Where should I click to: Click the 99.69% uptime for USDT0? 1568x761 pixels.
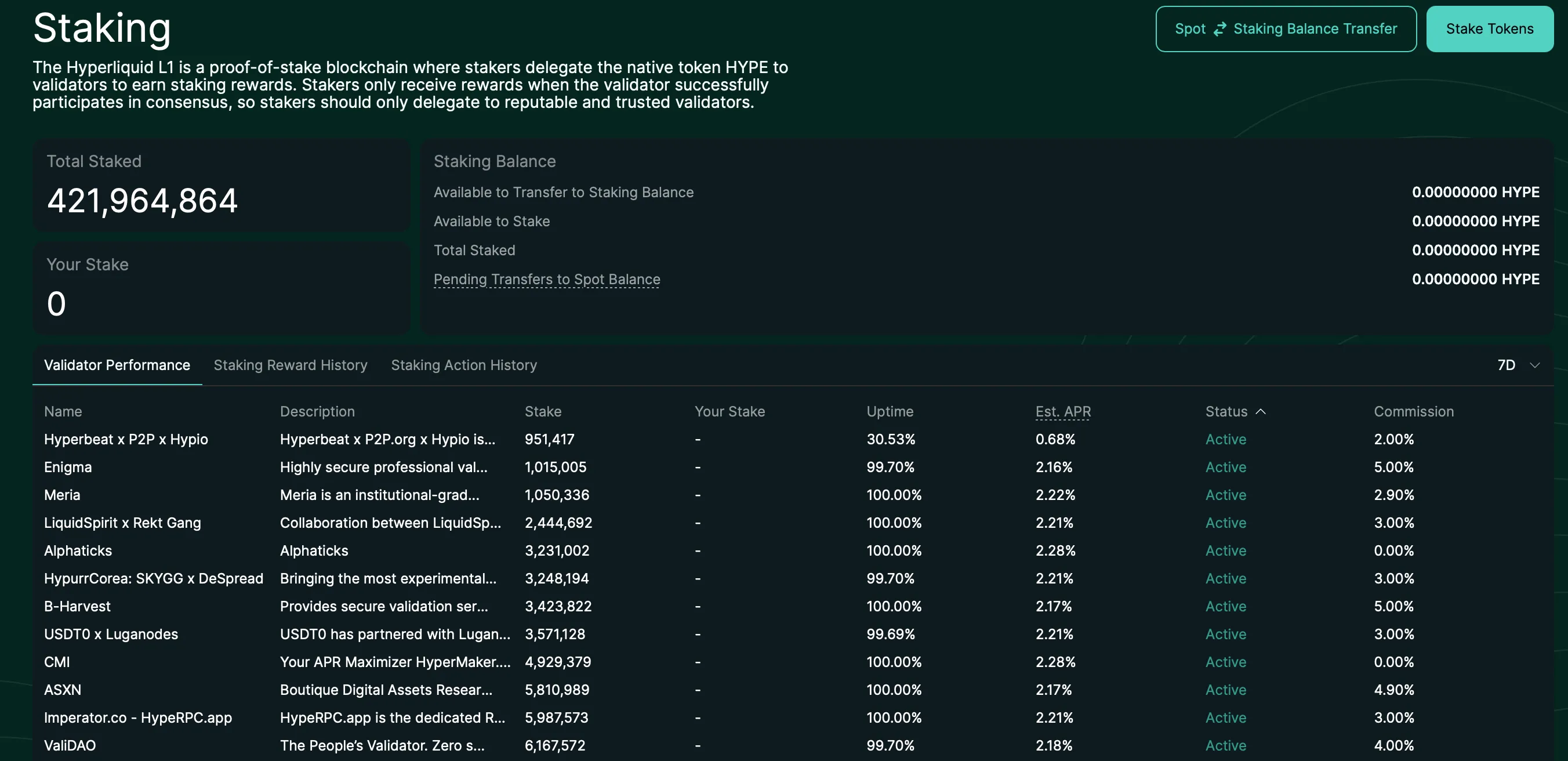891,635
